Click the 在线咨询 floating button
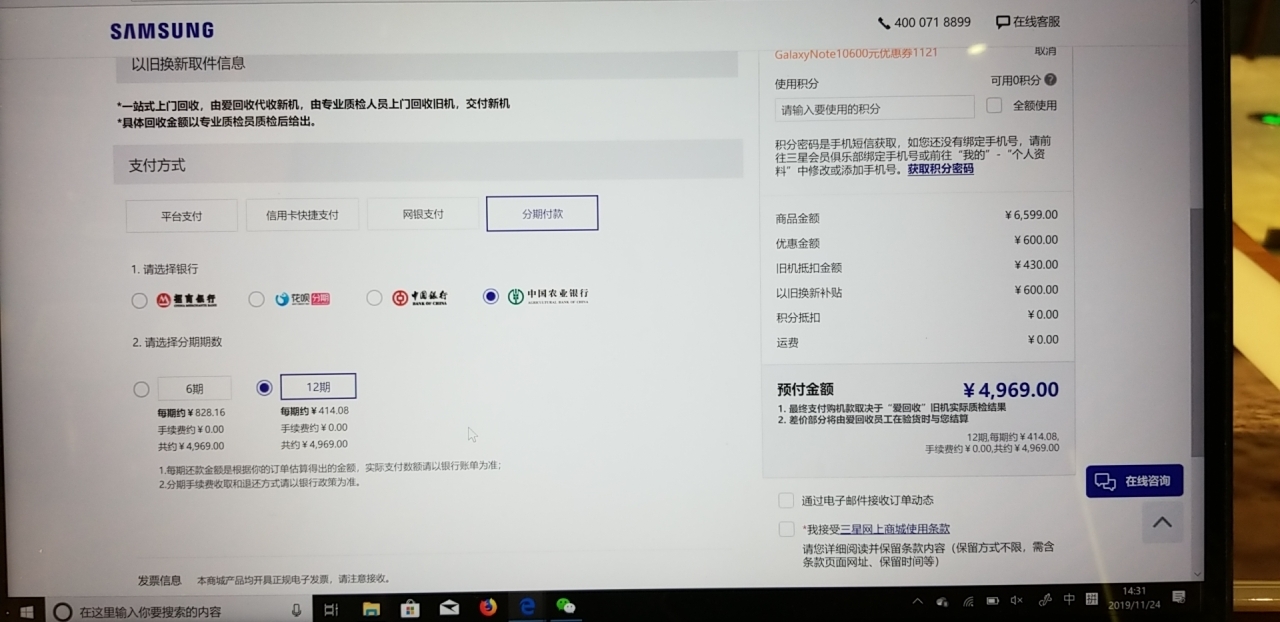 coord(1134,481)
